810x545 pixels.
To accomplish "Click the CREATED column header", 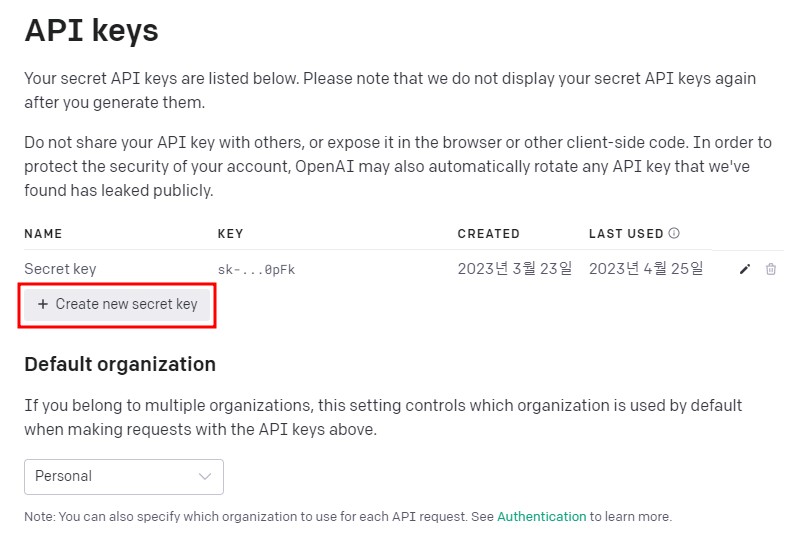I will point(489,233).
